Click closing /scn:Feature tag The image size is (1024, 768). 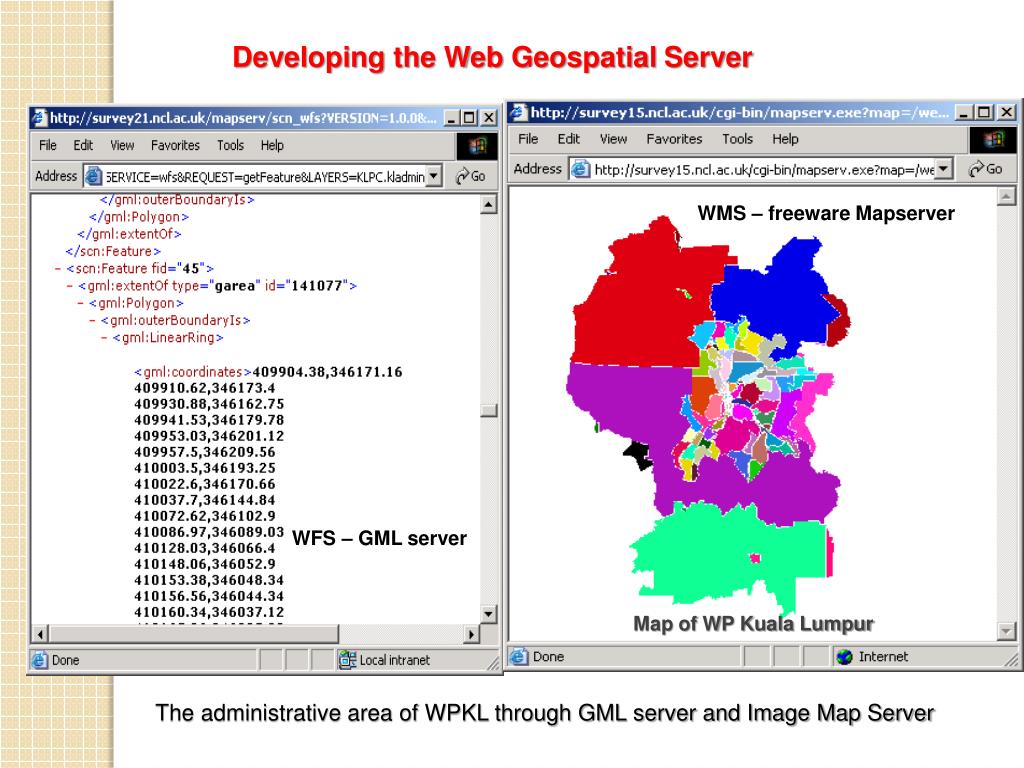[x=113, y=251]
